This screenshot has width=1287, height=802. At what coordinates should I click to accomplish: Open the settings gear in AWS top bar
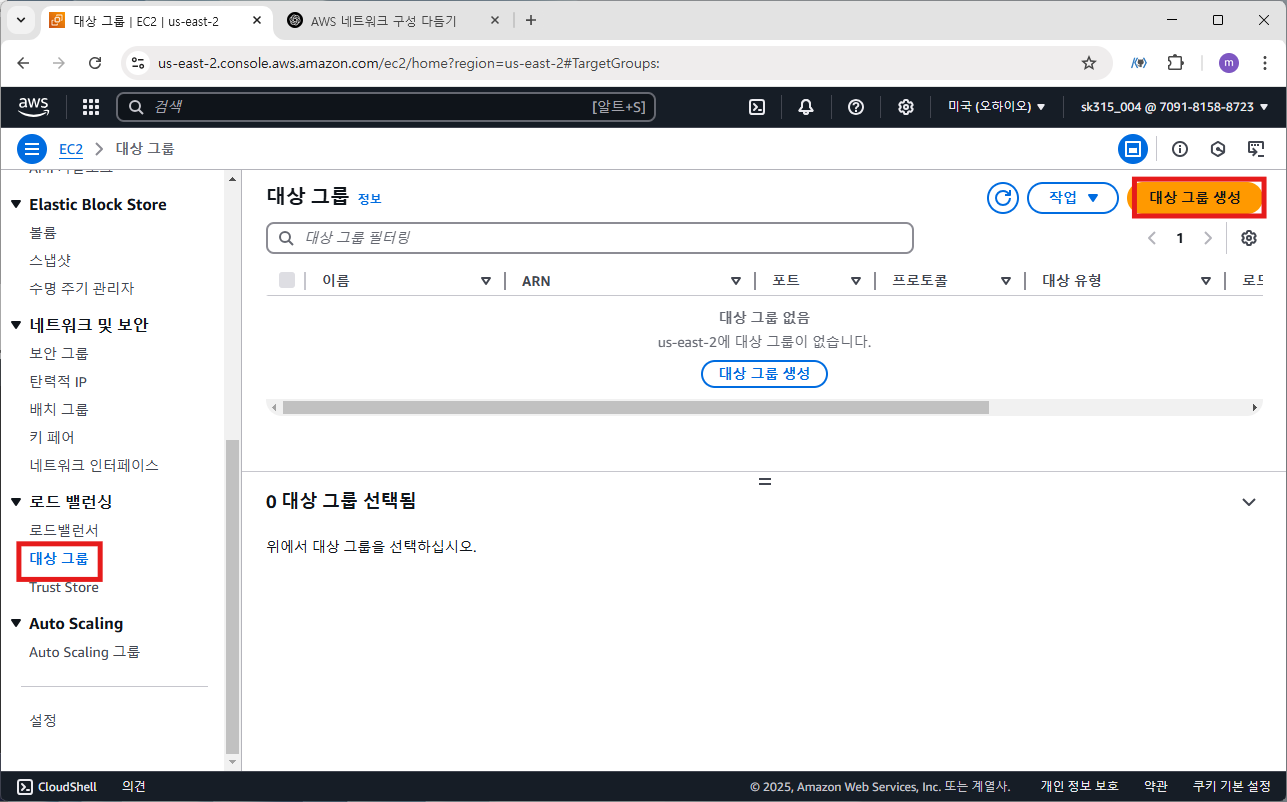point(906,107)
